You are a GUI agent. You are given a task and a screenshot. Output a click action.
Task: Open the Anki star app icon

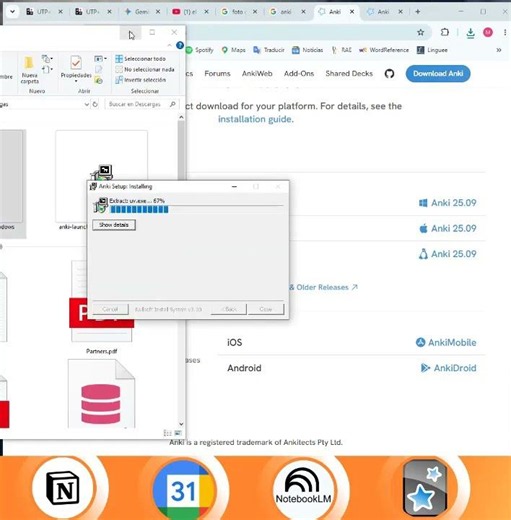424,488
